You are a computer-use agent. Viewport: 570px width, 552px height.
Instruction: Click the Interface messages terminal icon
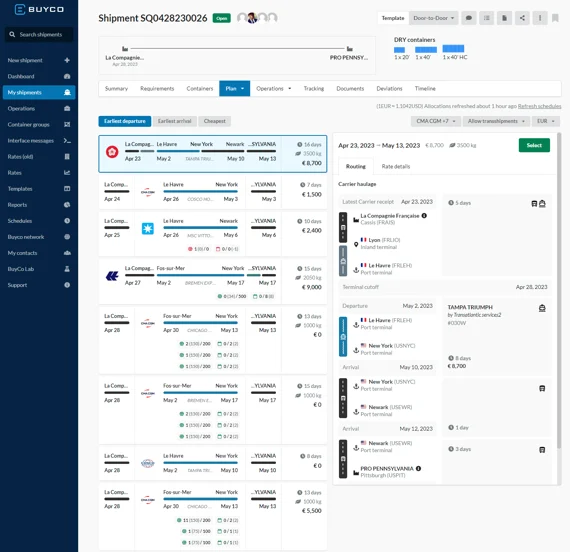pos(67,141)
